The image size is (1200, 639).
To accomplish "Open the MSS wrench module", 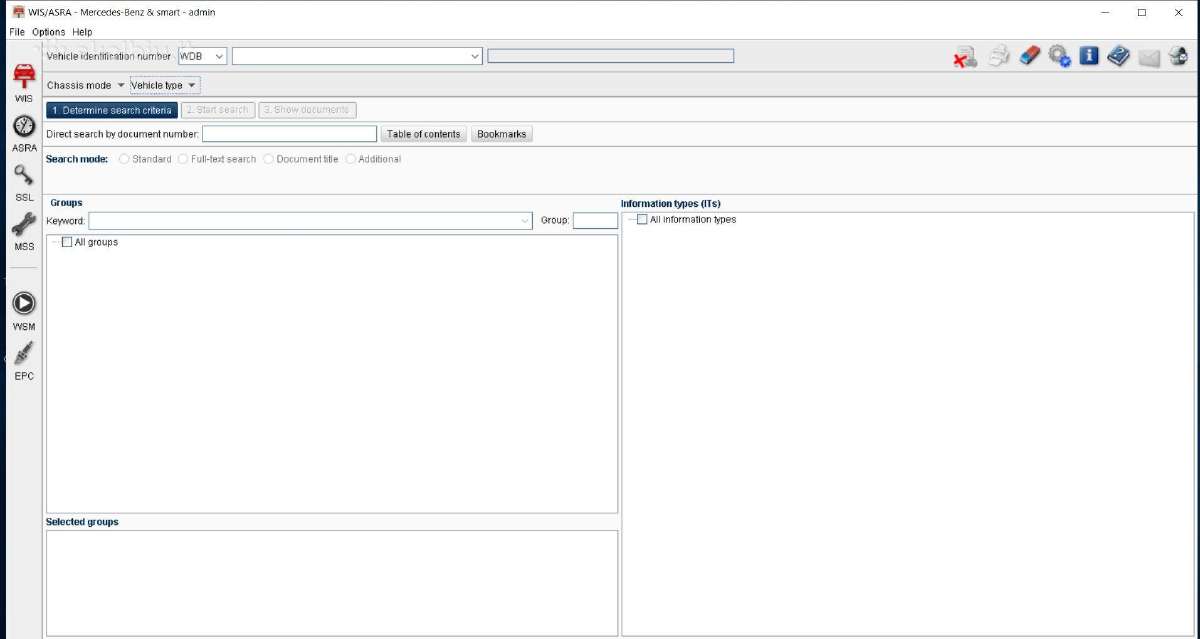I will (x=24, y=232).
